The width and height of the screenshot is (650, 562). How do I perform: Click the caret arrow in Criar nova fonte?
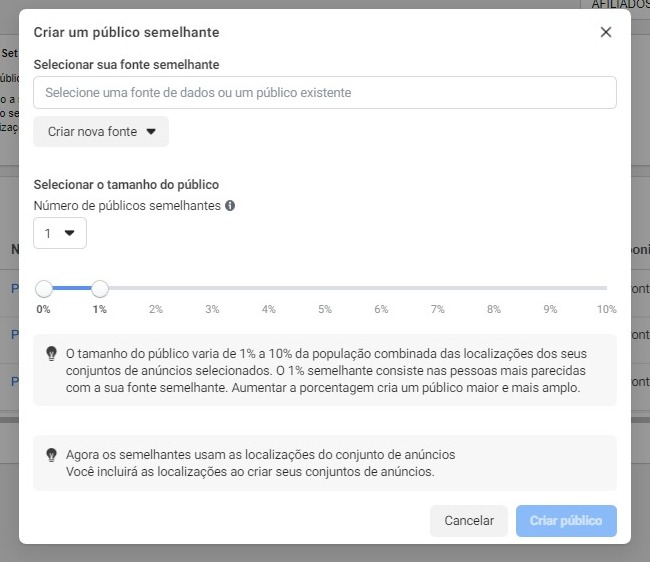151,131
